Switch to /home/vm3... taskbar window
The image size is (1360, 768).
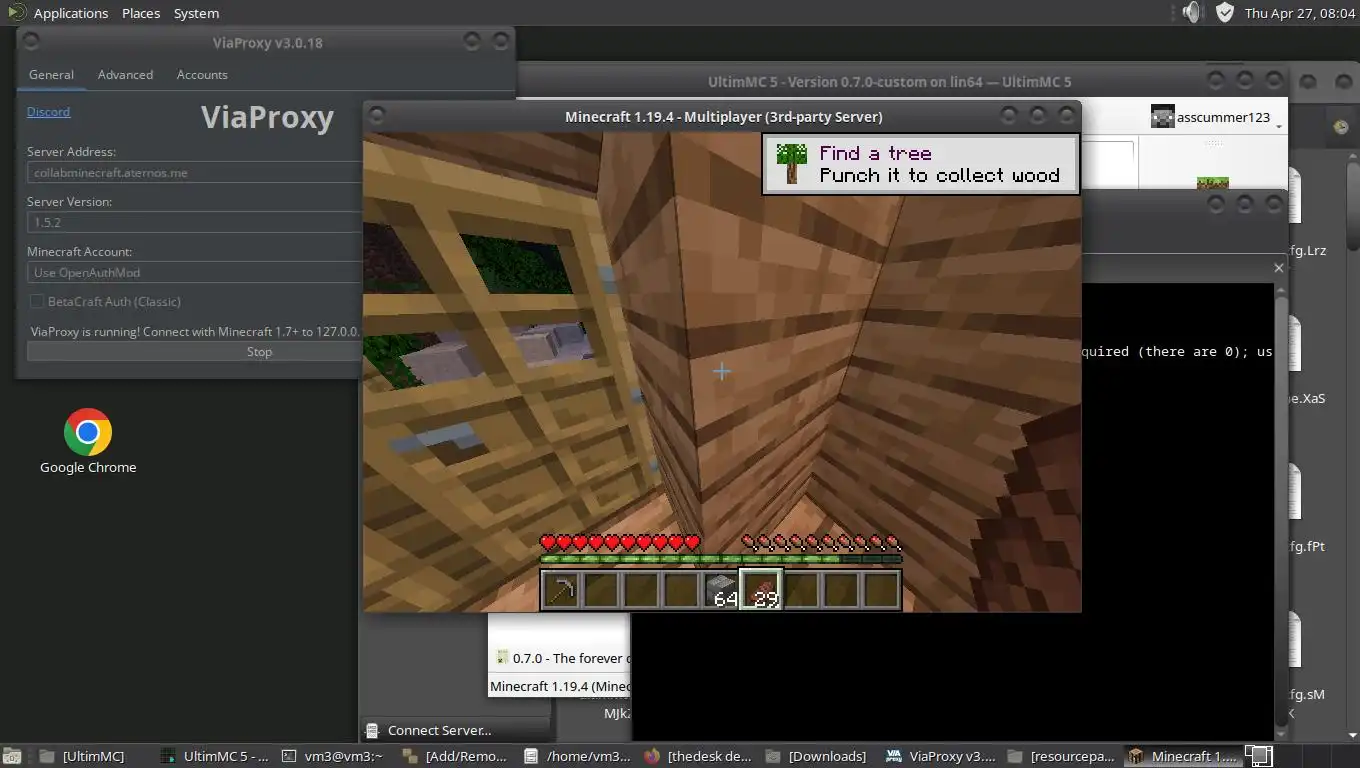[577, 756]
